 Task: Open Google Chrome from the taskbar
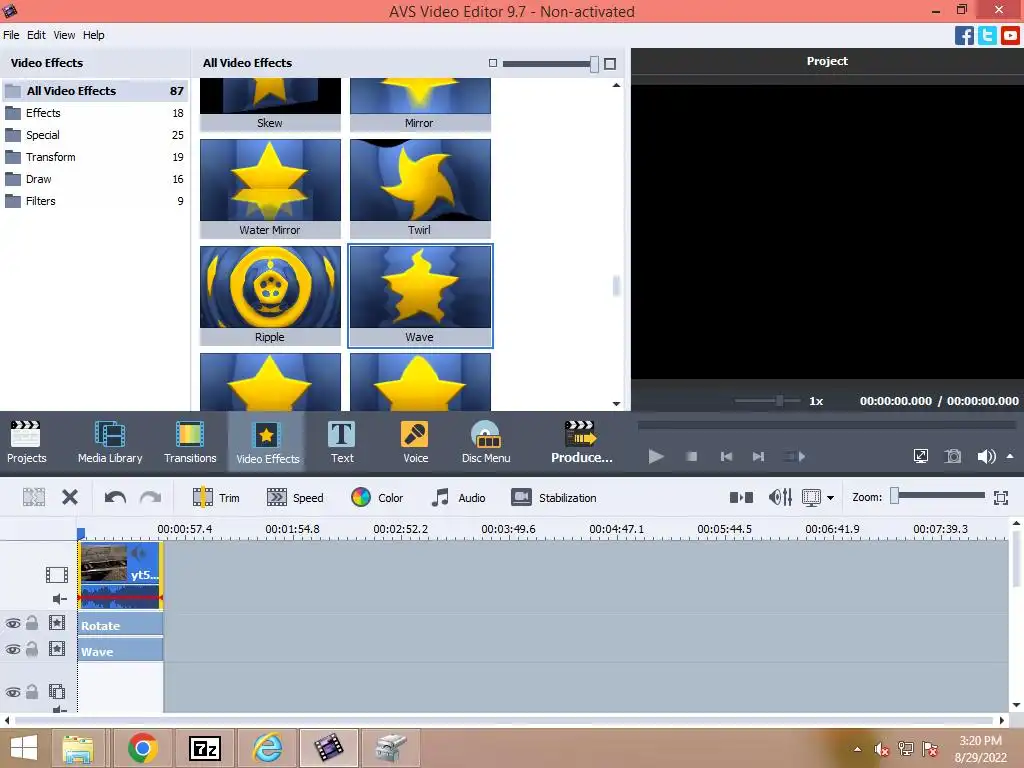point(142,748)
